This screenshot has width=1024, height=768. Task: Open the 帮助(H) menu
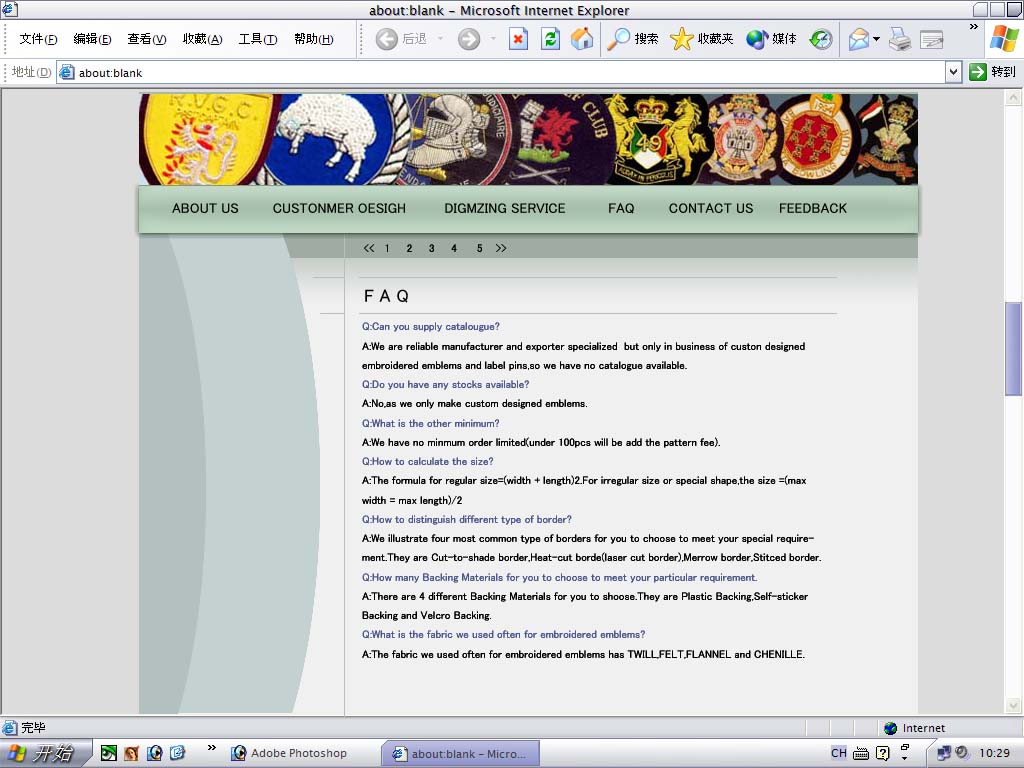point(313,39)
